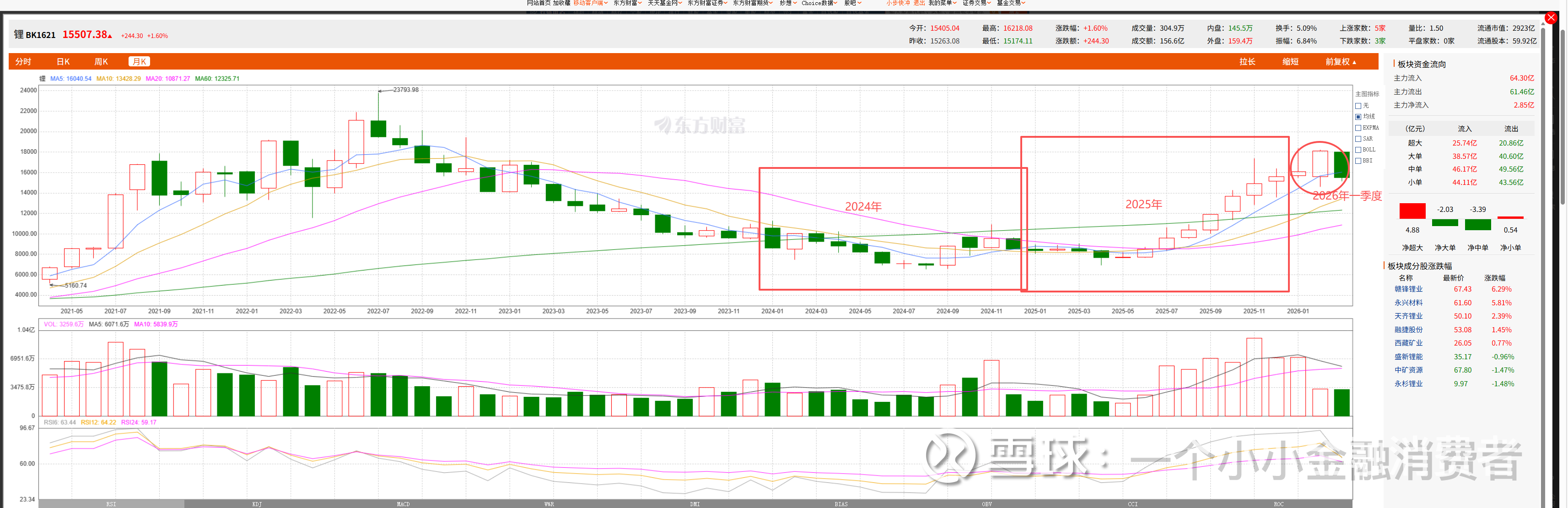This screenshot has width=1568, height=508.
Task: Open the 赣锋锂业 stock link
Action: (1408, 289)
